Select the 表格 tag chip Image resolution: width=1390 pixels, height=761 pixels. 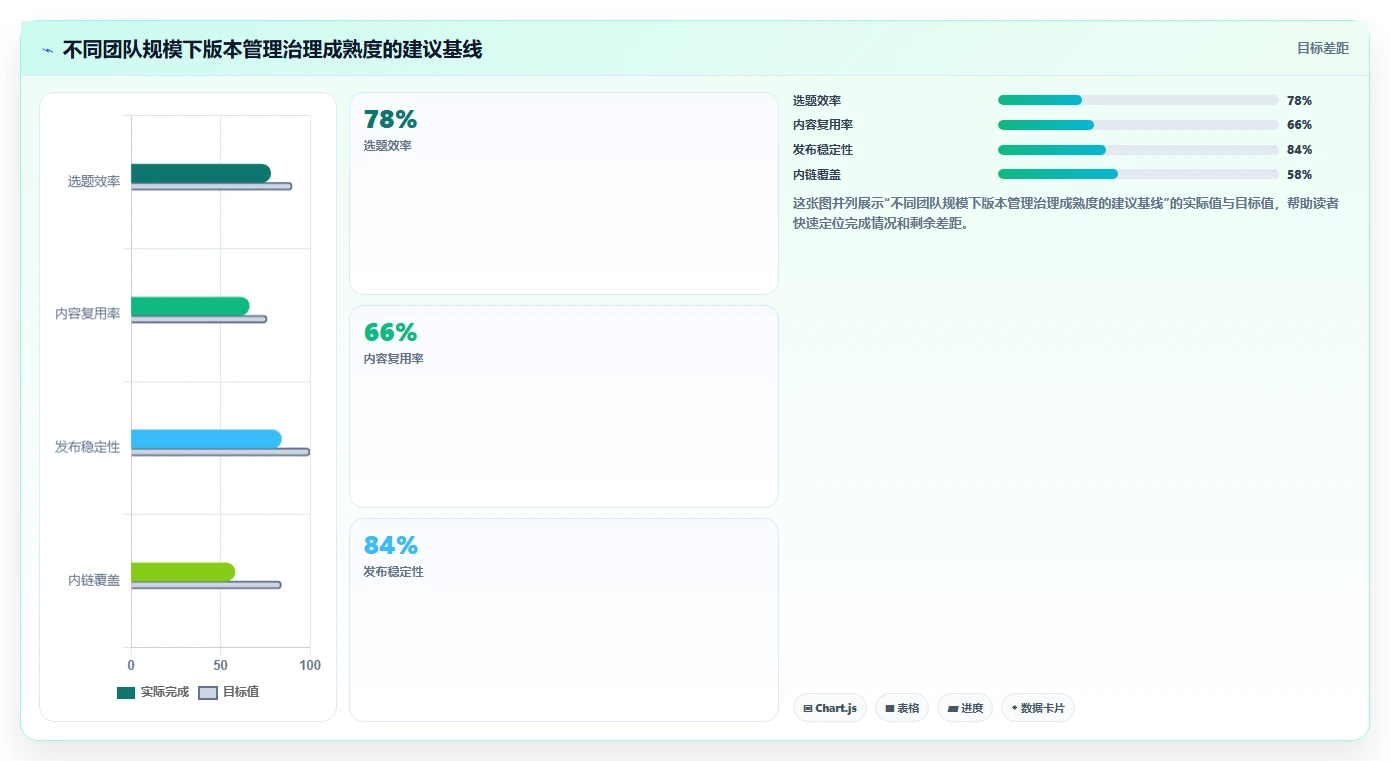coord(902,708)
